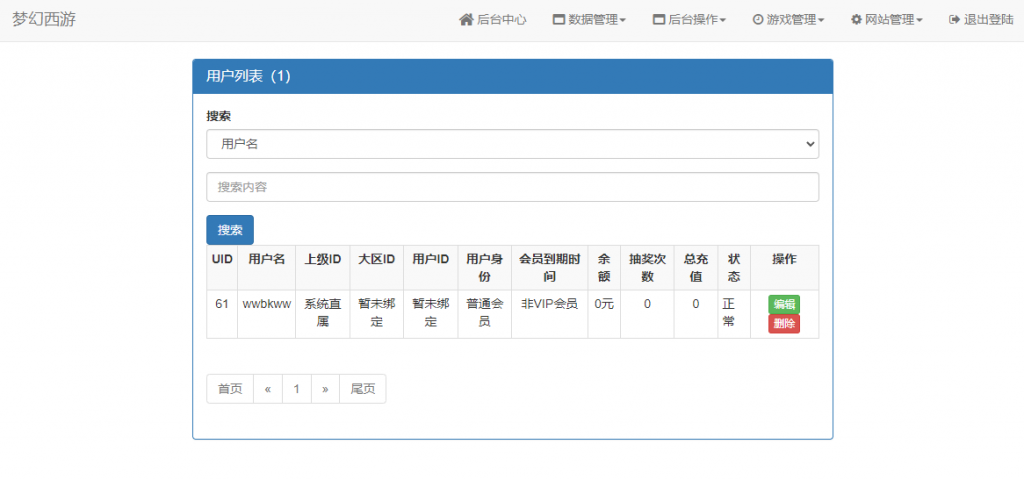Jump to 尾页 last page

pos(362,389)
